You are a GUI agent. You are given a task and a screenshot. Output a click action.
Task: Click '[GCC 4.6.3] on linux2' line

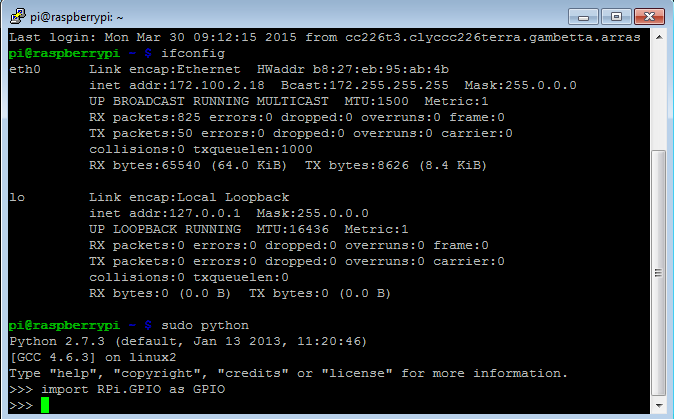[93, 357]
